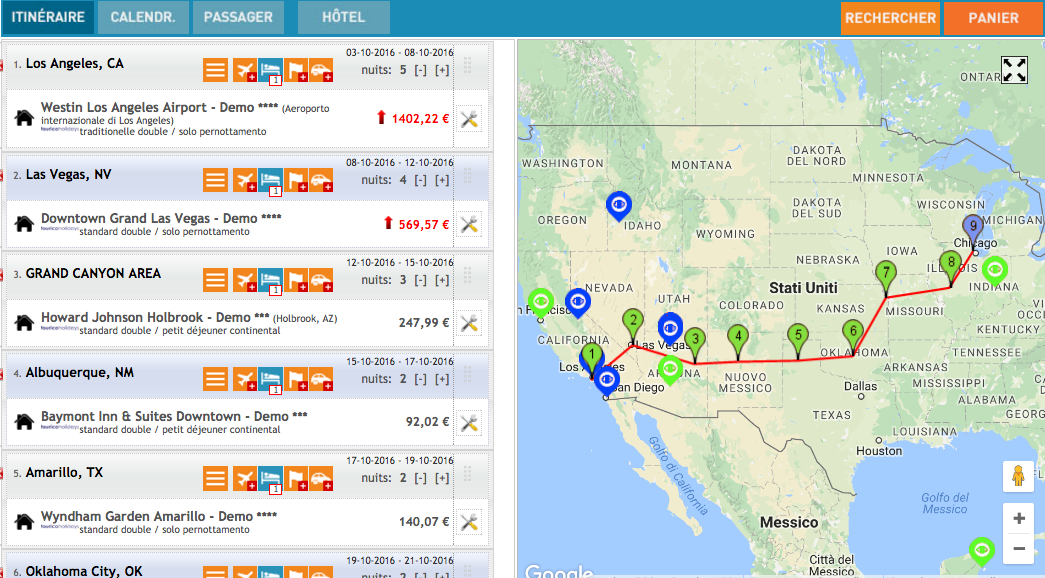Add a rental car to Amarillo
The height and width of the screenshot is (578, 1045).
click(x=321, y=478)
